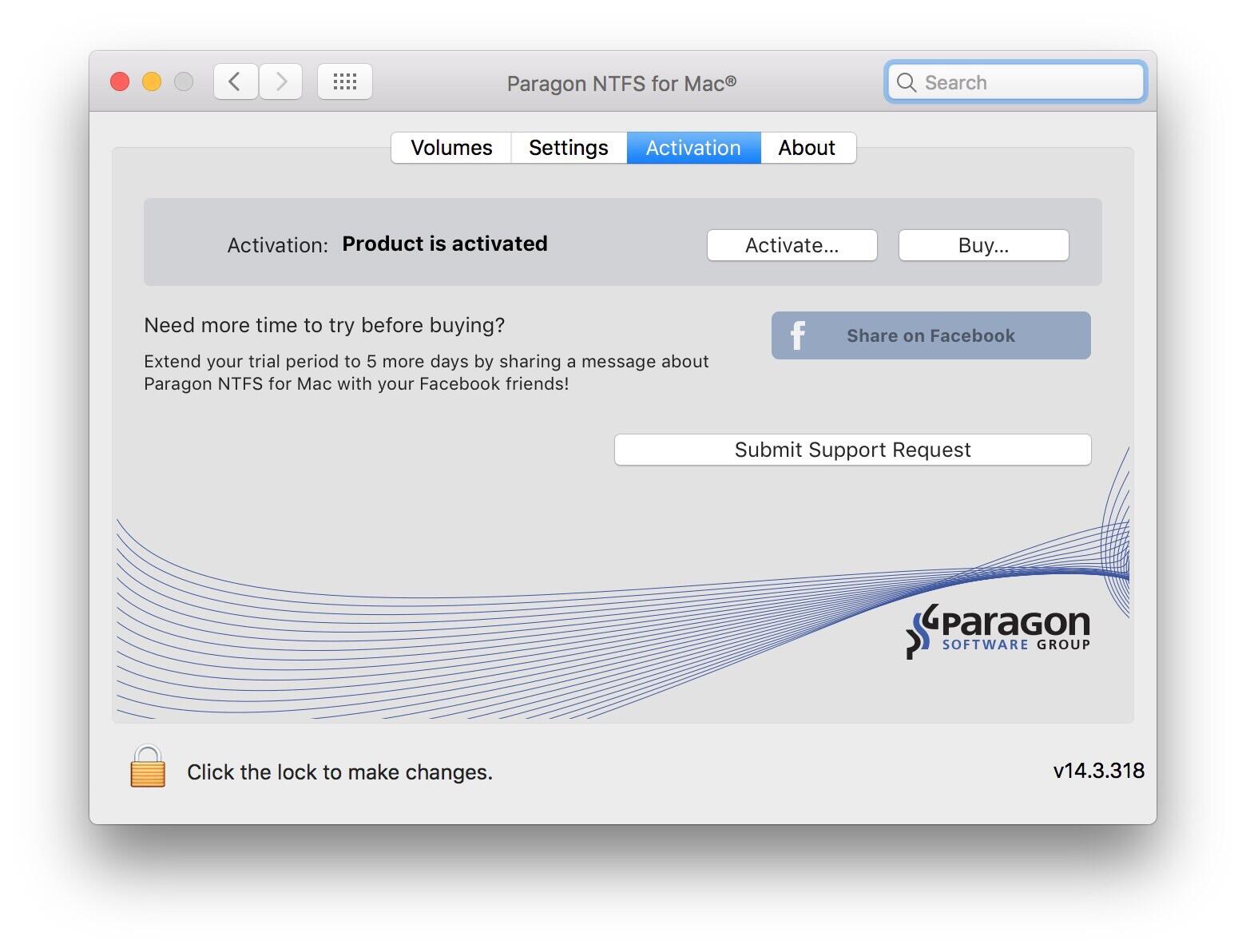The height and width of the screenshot is (952, 1246).
Task: Click the Facebook 'f' logo icon
Action: [x=798, y=335]
